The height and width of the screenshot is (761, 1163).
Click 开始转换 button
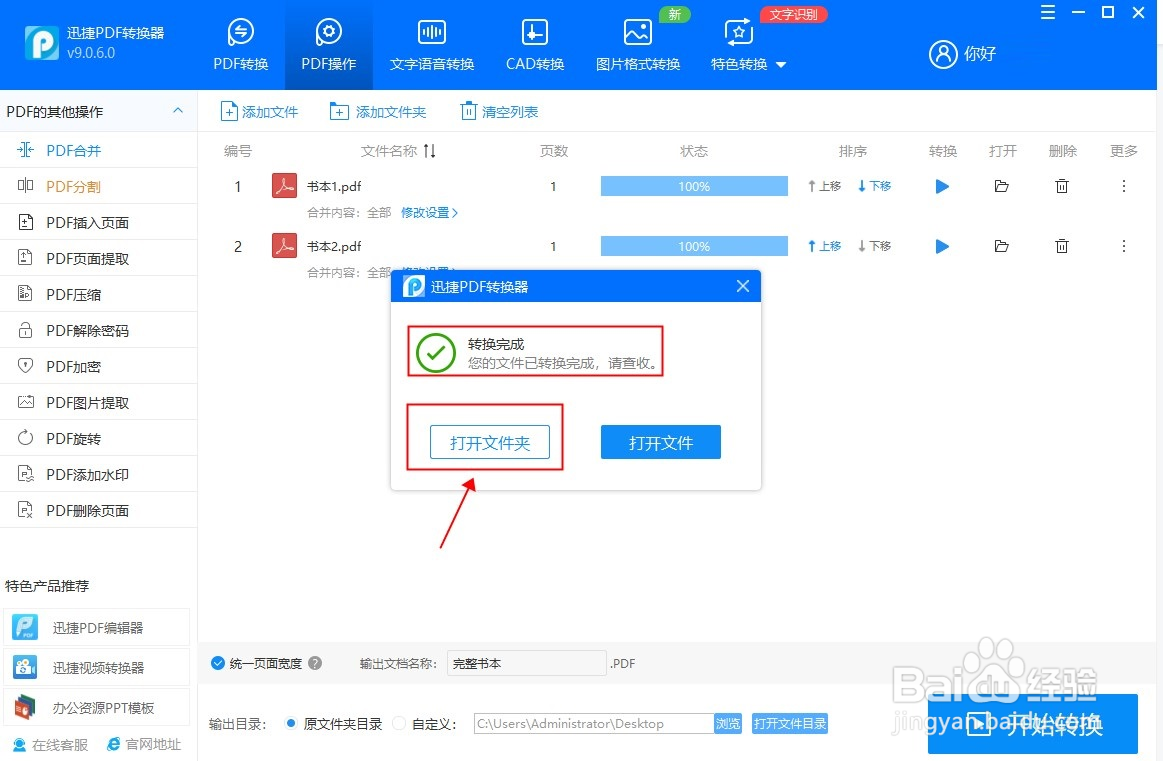(x=1032, y=724)
